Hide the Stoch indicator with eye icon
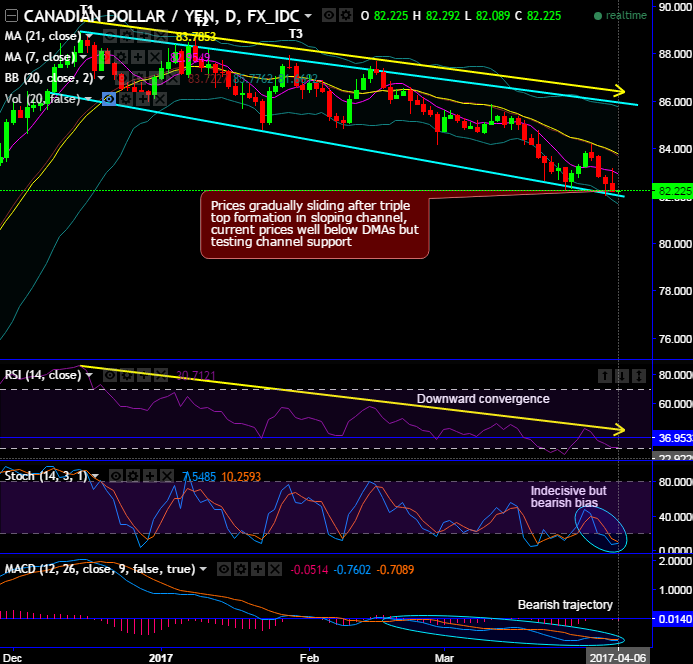693x664 pixels. tap(115, 476)
